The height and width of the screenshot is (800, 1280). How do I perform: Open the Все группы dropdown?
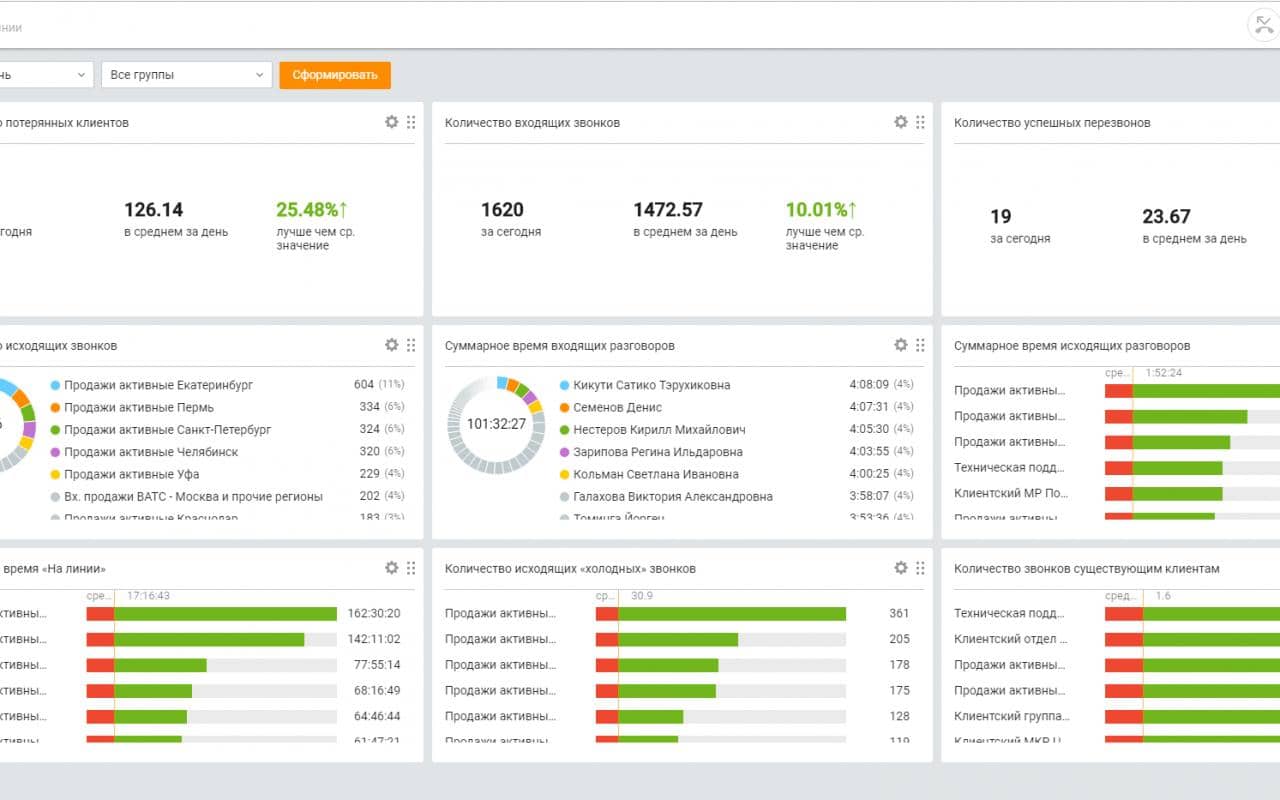click(186, 75)
